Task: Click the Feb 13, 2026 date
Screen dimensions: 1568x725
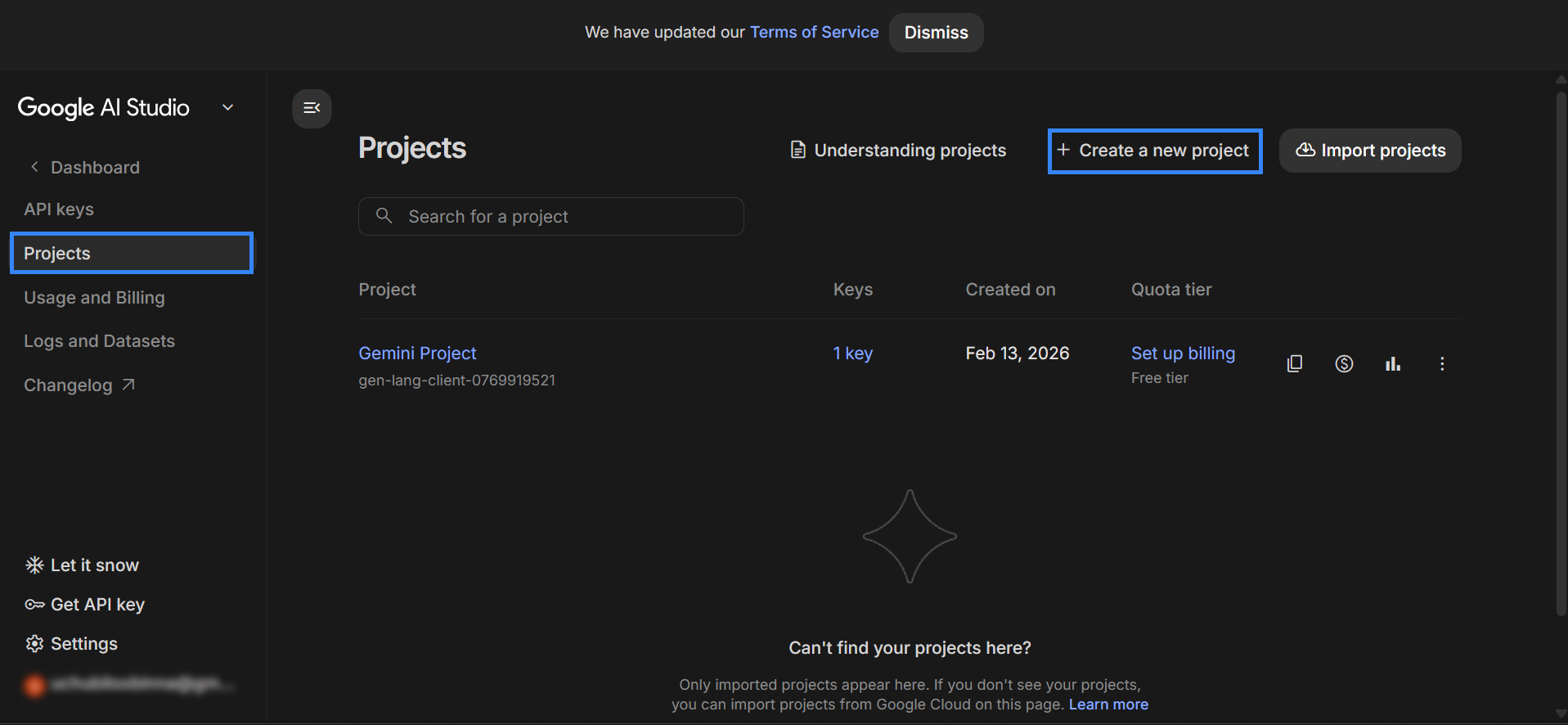Action: pos(1018,353)
